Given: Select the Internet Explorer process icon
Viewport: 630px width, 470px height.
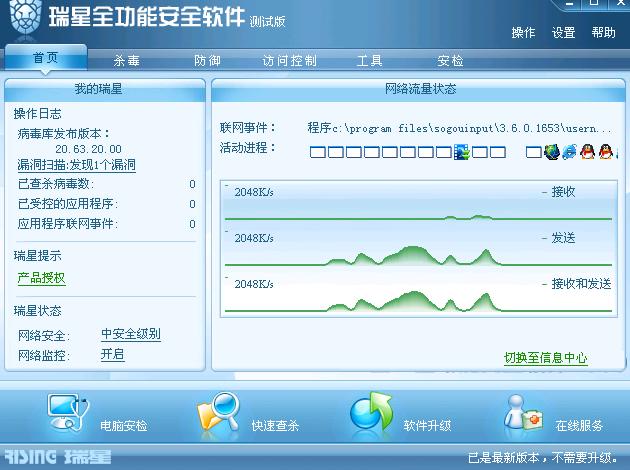Looking at the screenshot, I should click(569, 152).
